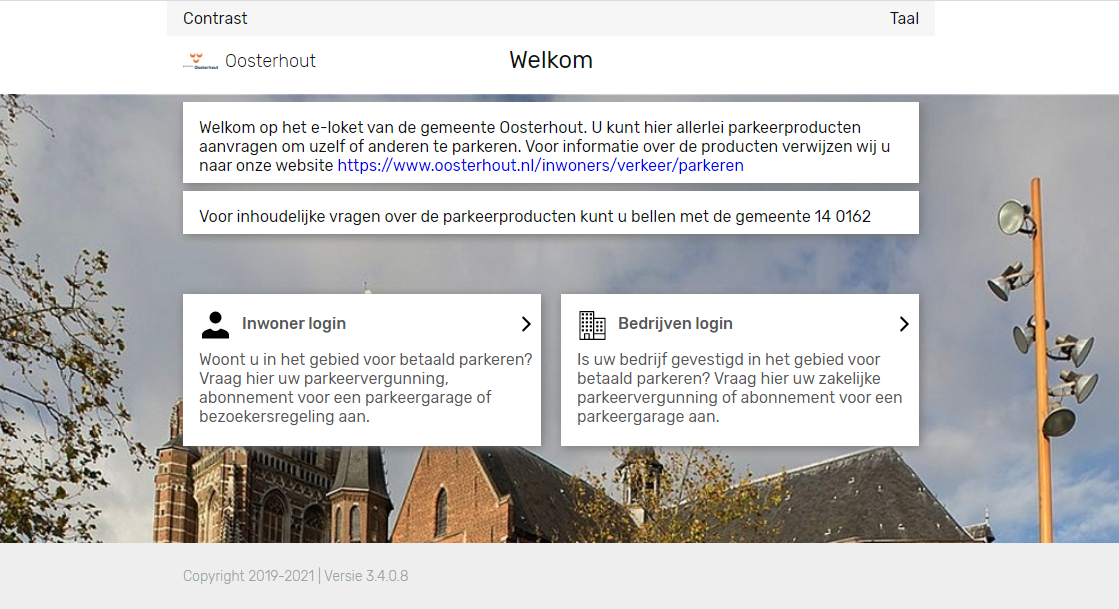Click the Bedrijven login description text
The height and width of the screenshot is (609, 1119).
click(740, 388)
